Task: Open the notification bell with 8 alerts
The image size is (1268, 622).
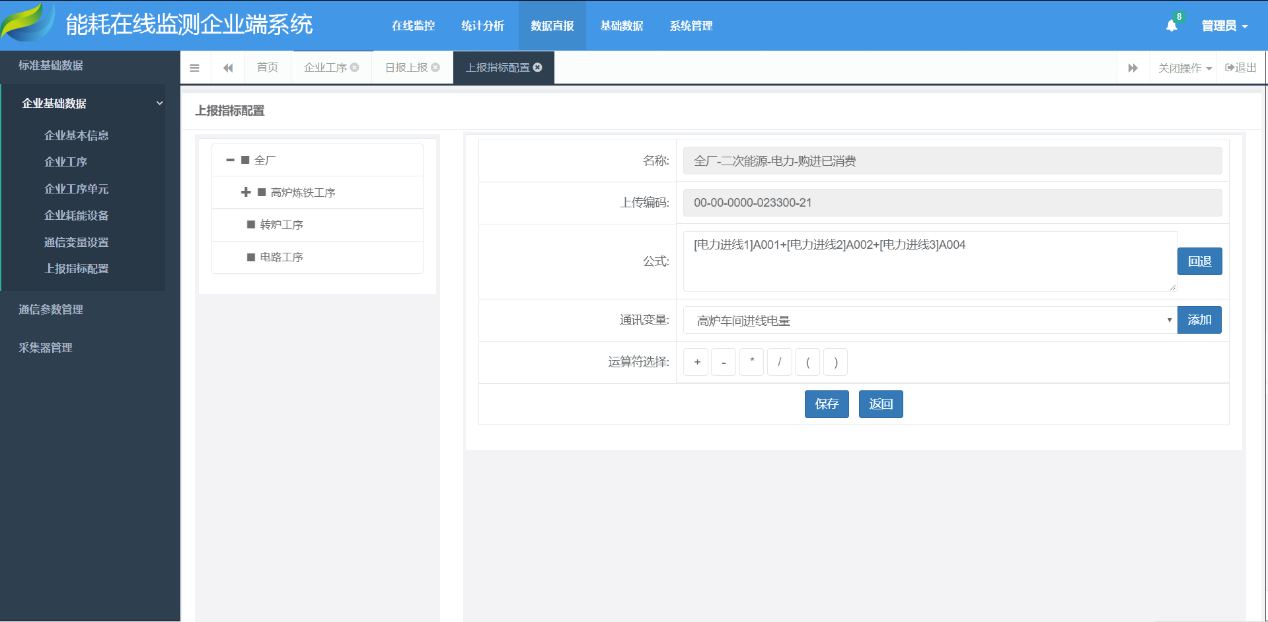Action: point(1171,25)
